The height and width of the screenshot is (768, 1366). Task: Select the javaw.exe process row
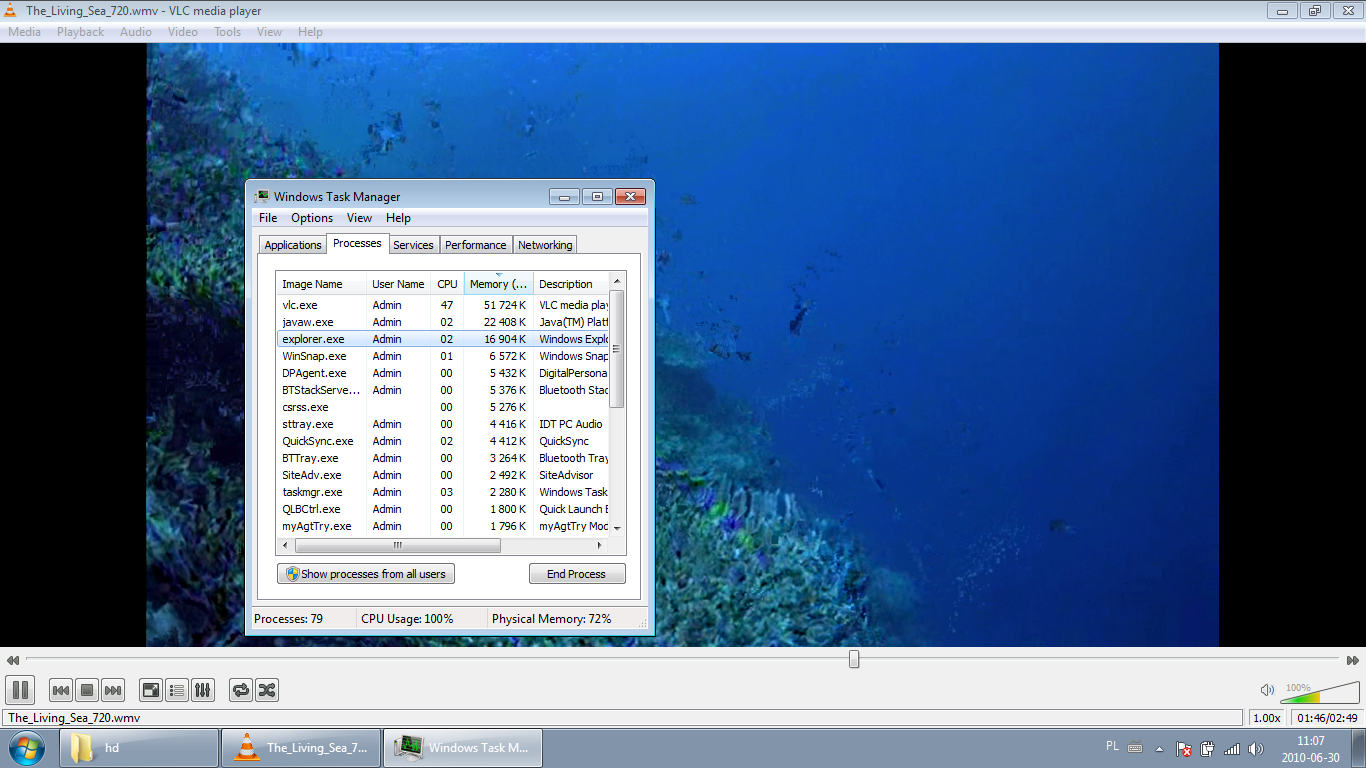(443, 322)
